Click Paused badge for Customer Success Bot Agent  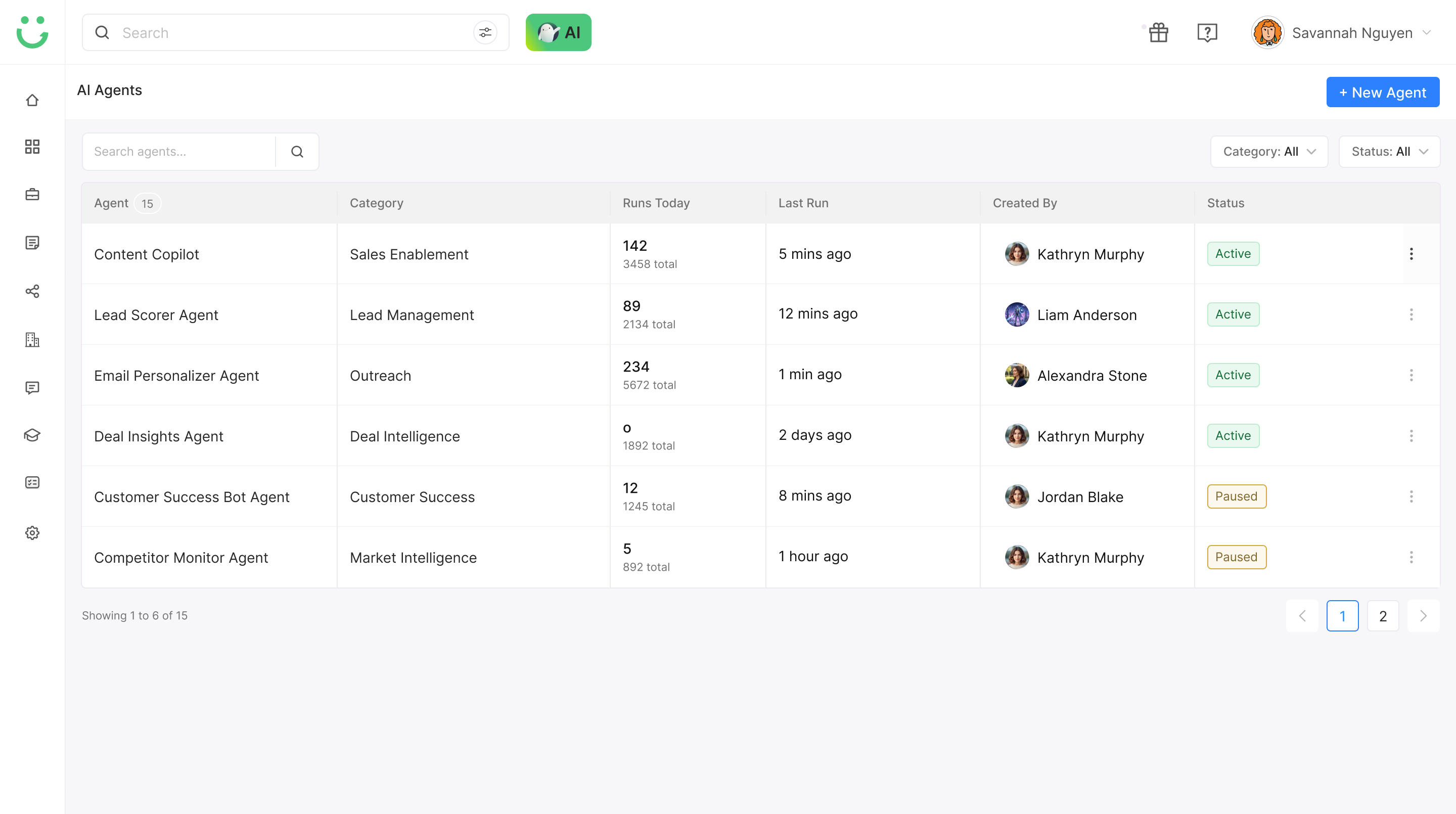(1237, 496)
